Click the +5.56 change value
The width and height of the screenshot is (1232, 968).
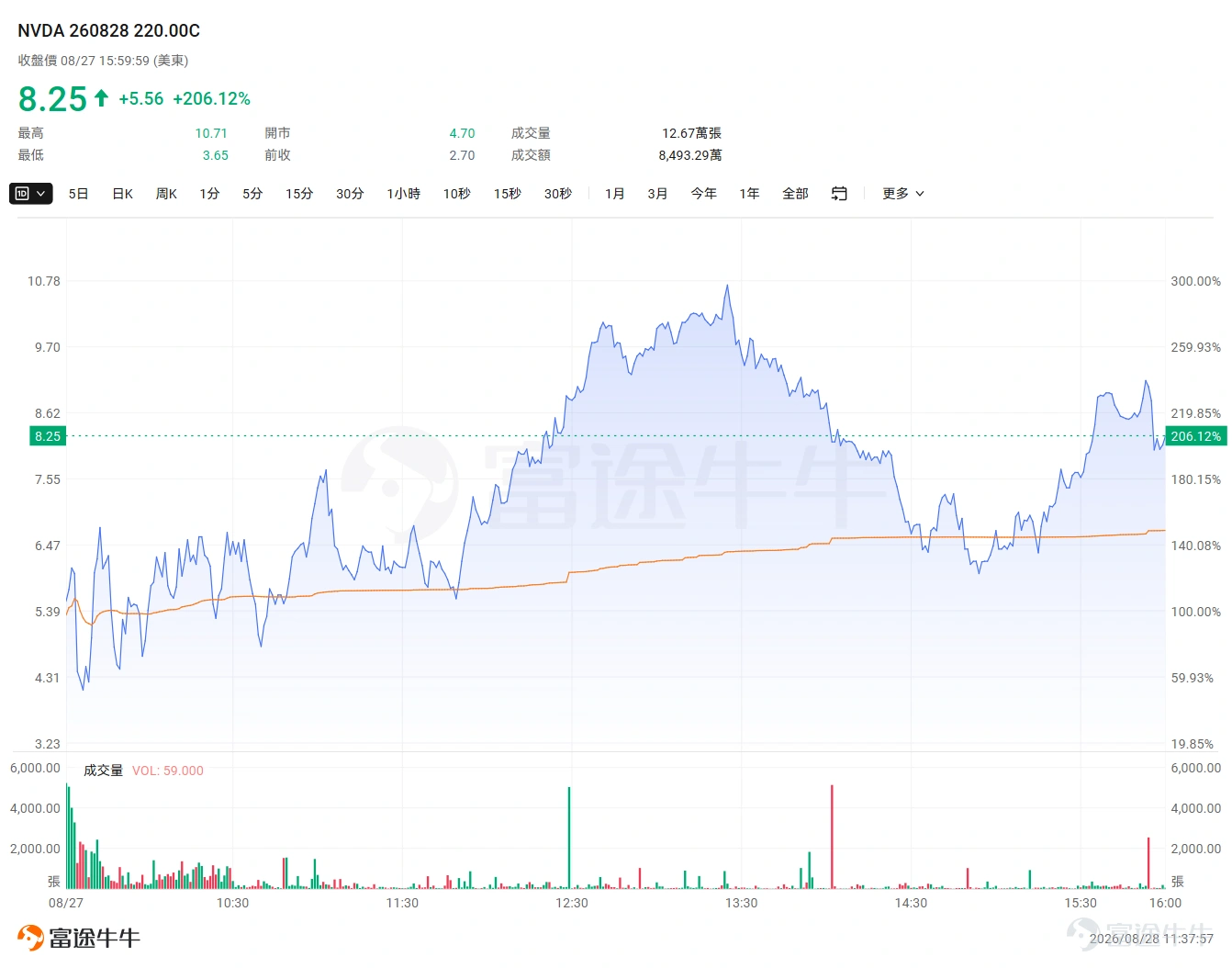(x=141, y=98)
